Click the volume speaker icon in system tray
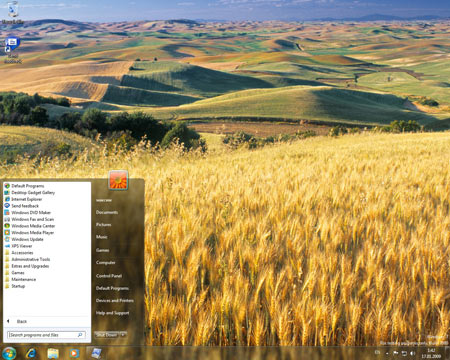 point(412,353)
